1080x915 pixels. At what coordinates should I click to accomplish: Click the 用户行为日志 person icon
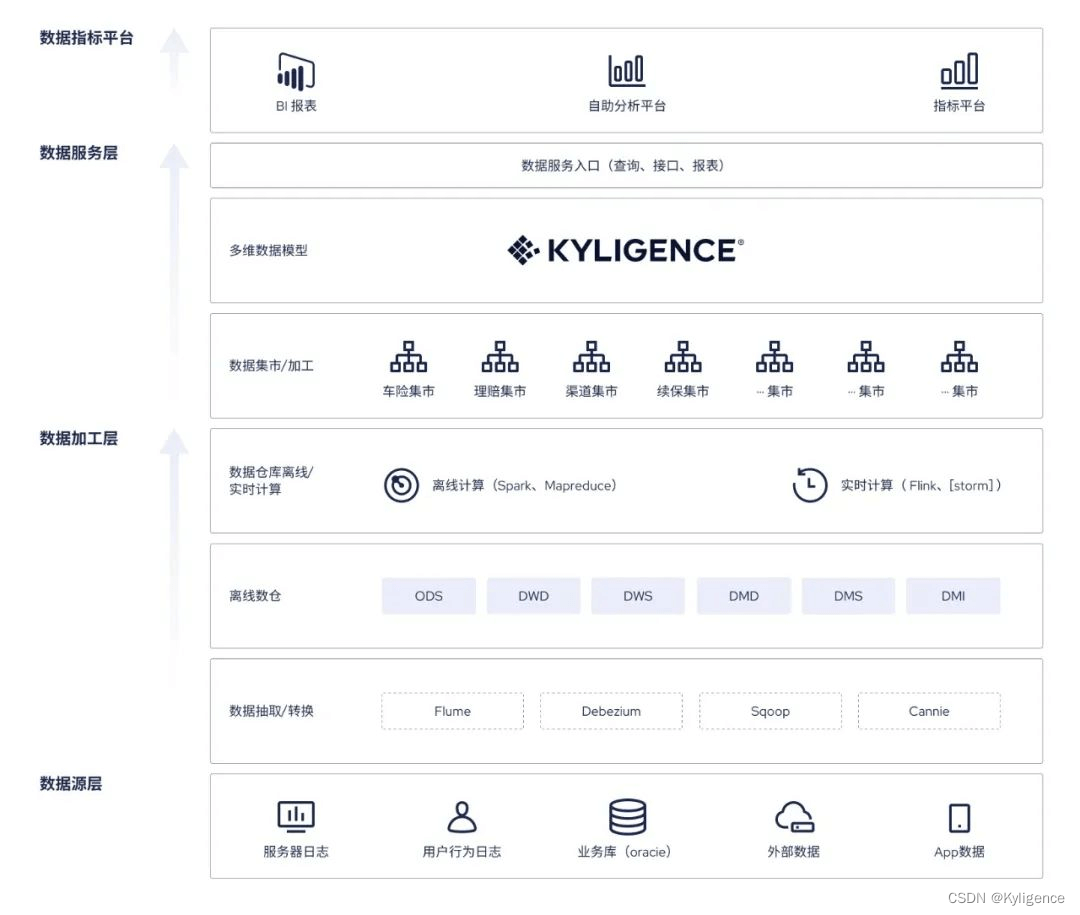[461, 816]
